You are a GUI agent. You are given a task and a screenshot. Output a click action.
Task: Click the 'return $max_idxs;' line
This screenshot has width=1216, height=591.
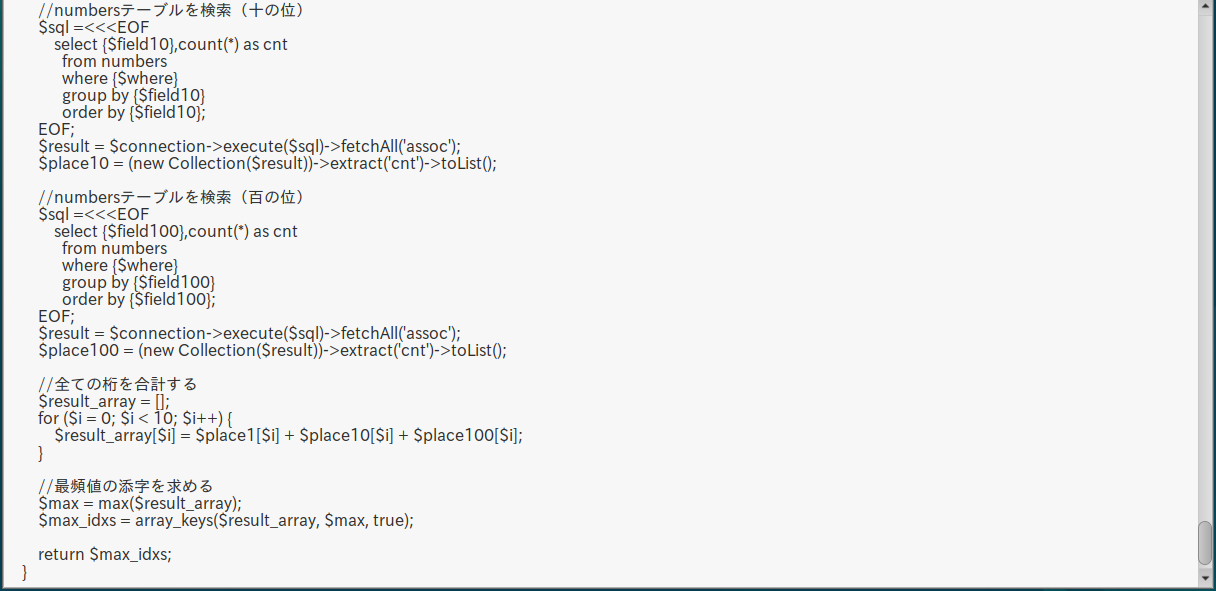coord(105,554)
